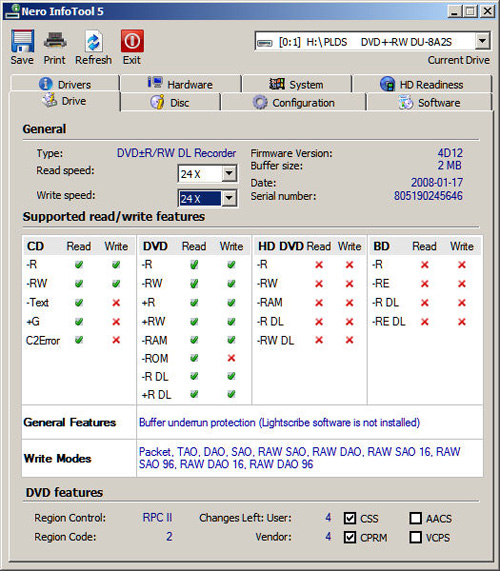Click the red Exit power icon
Image resolution: width=500 pixels, height=571 pixels.
[x=132, y=41]
